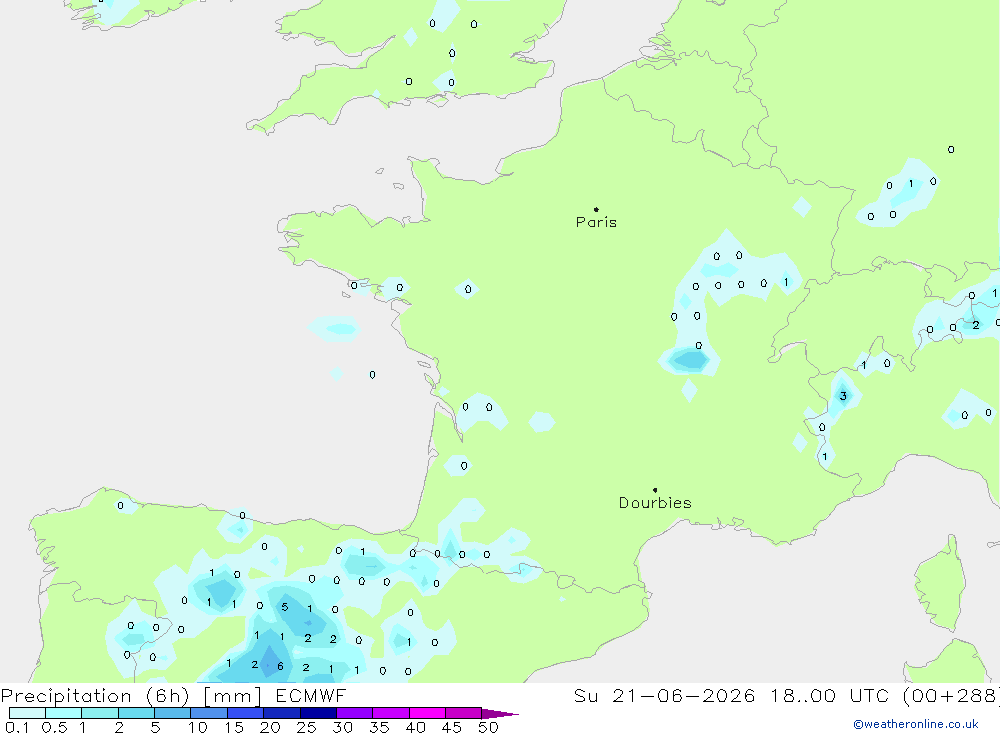Image resolution: width=1000 pixels, height=733 pixels.
Task: Select the 10 mm blue legend swatch
Action: [209, 713]
